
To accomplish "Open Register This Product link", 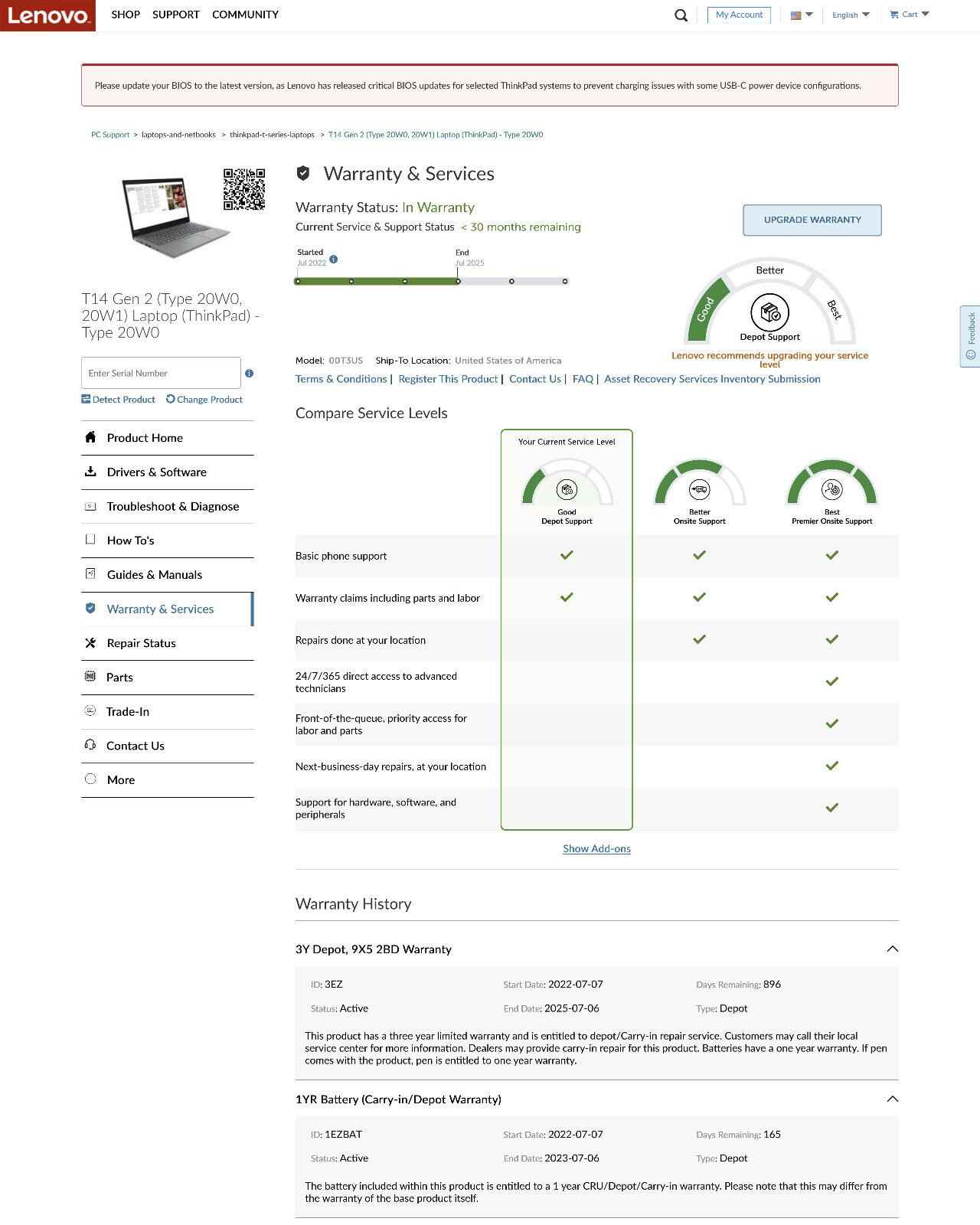I will [449, 379].
